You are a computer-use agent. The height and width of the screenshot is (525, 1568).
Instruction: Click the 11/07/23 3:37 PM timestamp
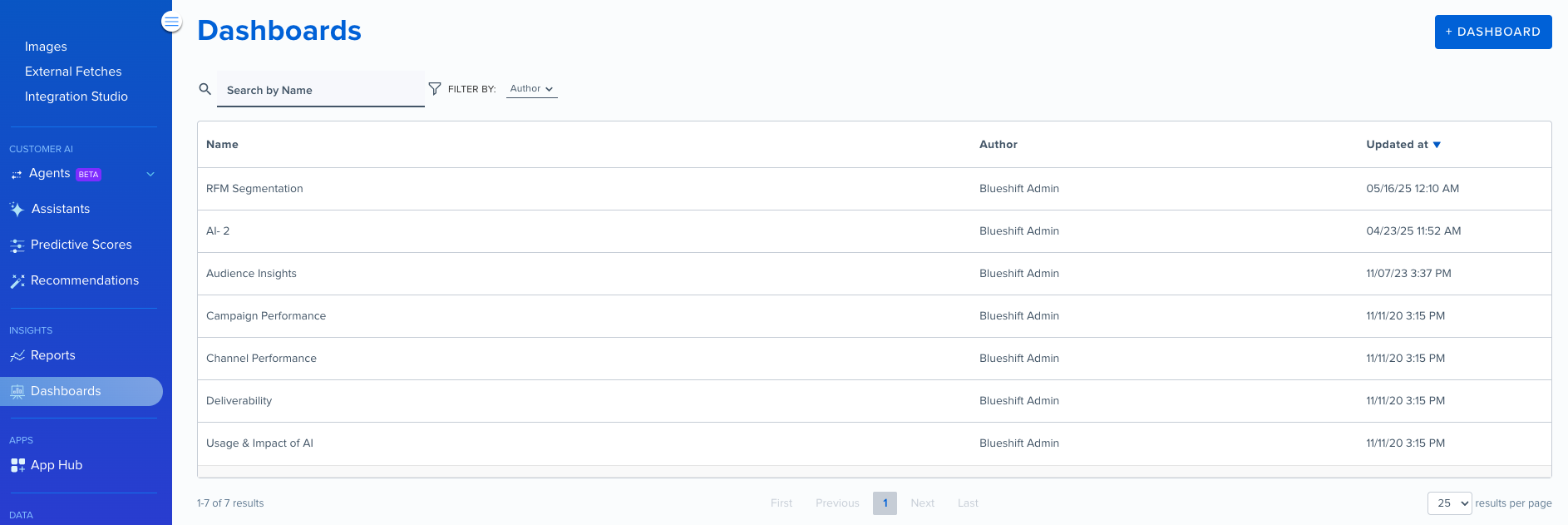point(1408,274)
